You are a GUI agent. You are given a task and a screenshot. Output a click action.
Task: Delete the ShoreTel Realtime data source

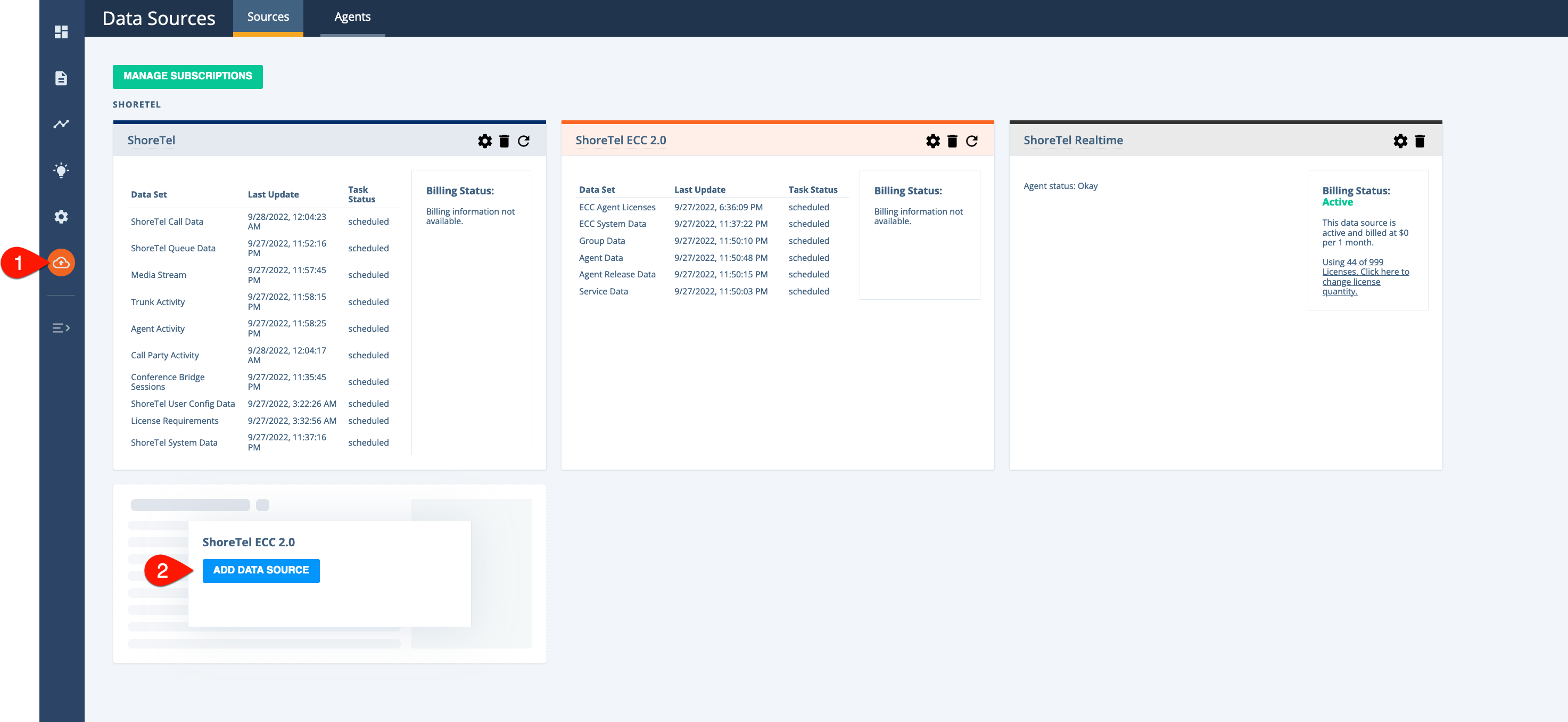pyautogui.click(x=1420, y=141)
